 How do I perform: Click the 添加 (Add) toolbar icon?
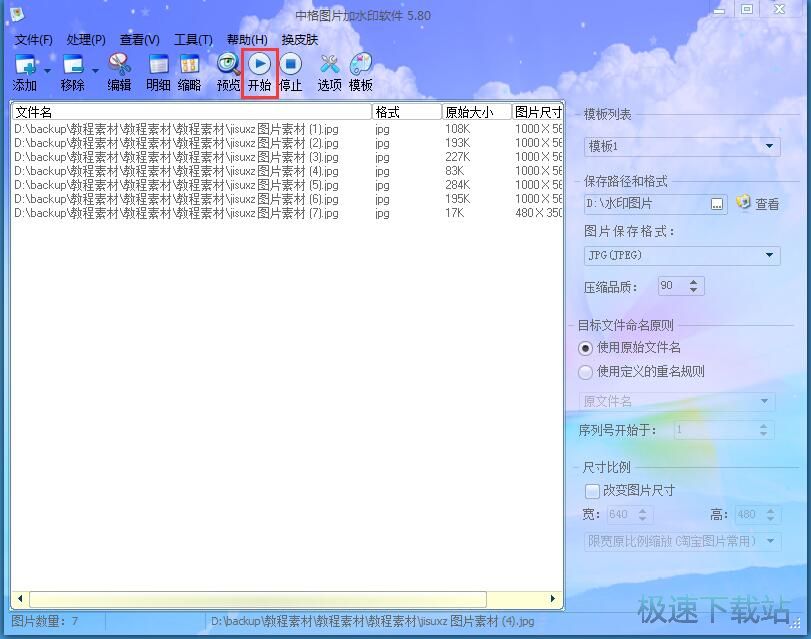coord(25,66)
